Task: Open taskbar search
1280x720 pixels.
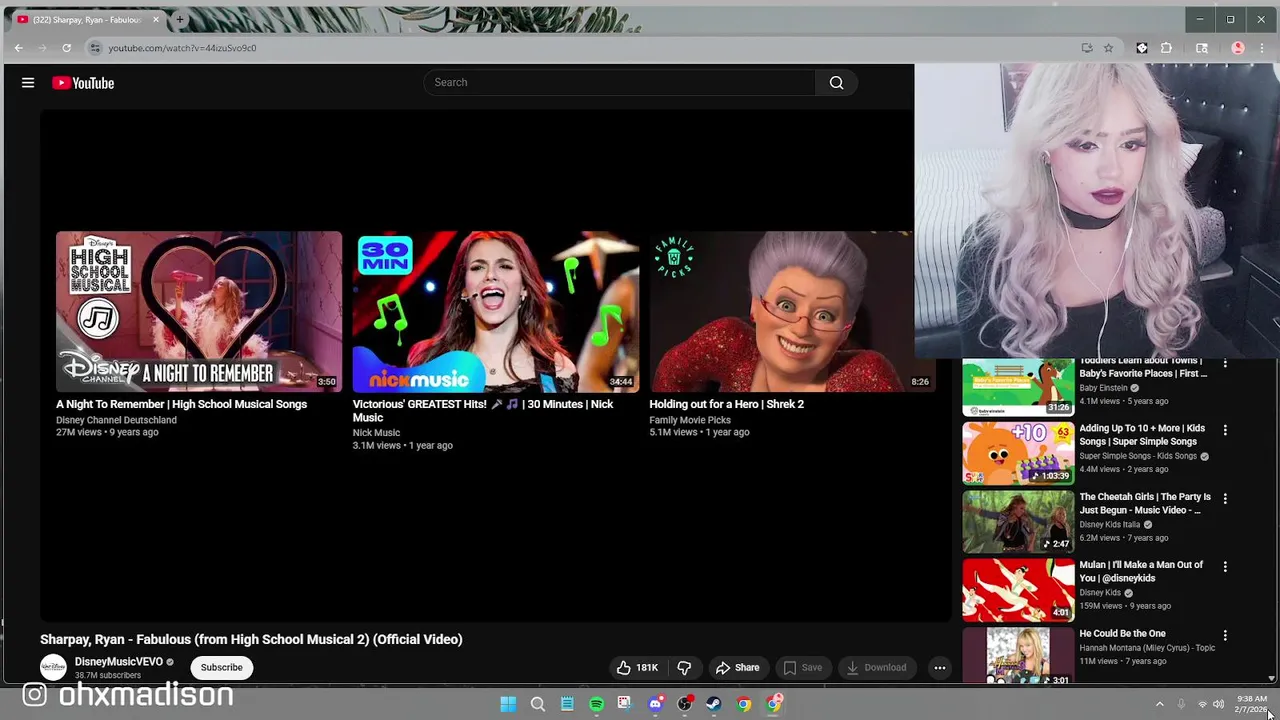Action: tap(537, 704)
